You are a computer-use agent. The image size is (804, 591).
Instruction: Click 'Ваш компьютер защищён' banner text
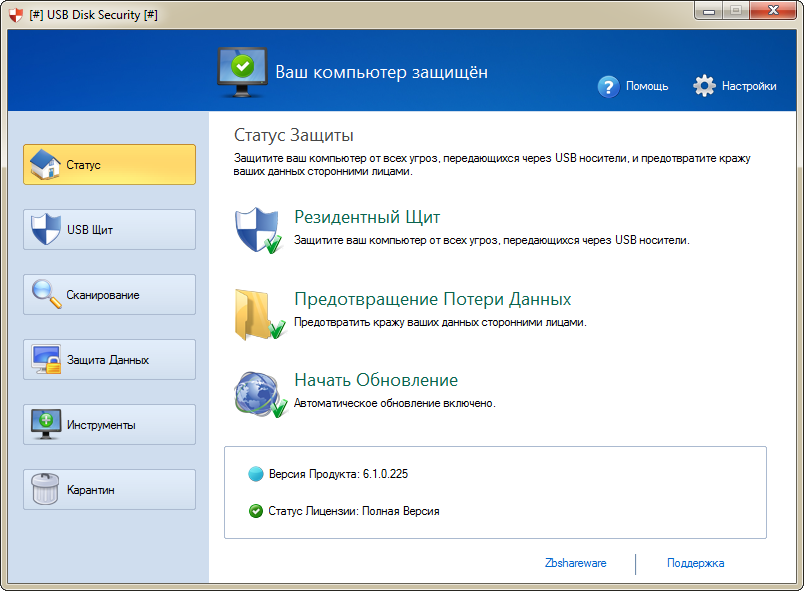tap(381, 72)
